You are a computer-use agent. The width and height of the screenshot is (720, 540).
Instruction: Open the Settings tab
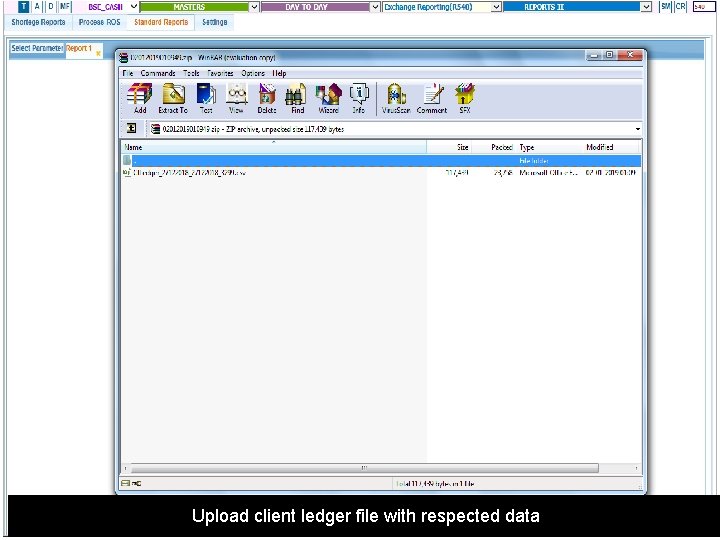[214, 22]
